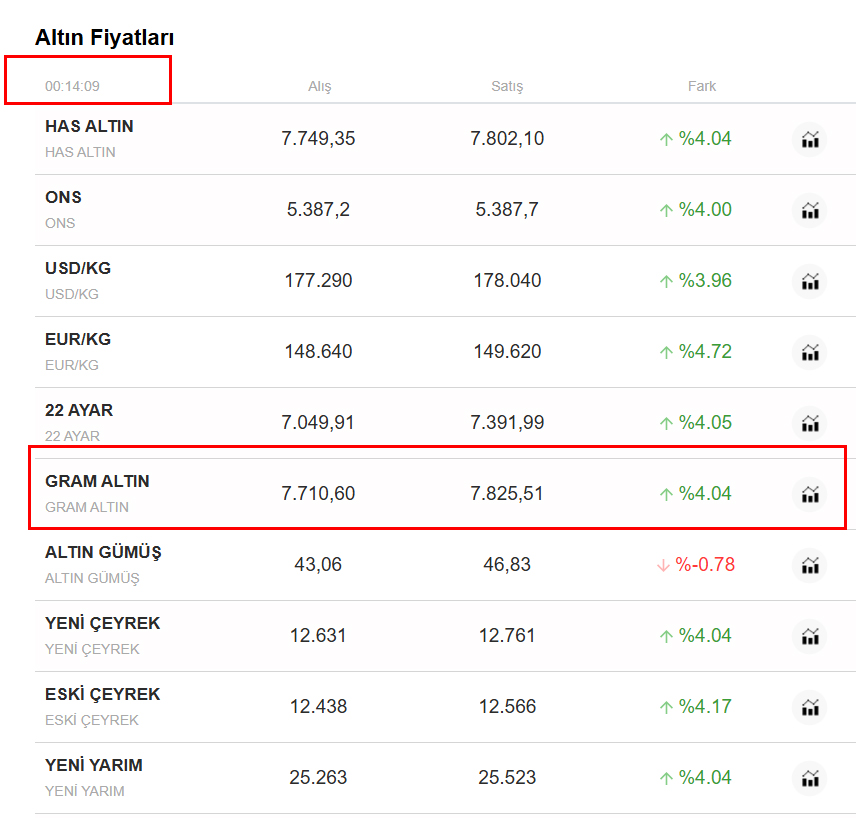
Task: Click the ALTIN GÜMÜŞ negative change percentage
Action: pos(704,565)
